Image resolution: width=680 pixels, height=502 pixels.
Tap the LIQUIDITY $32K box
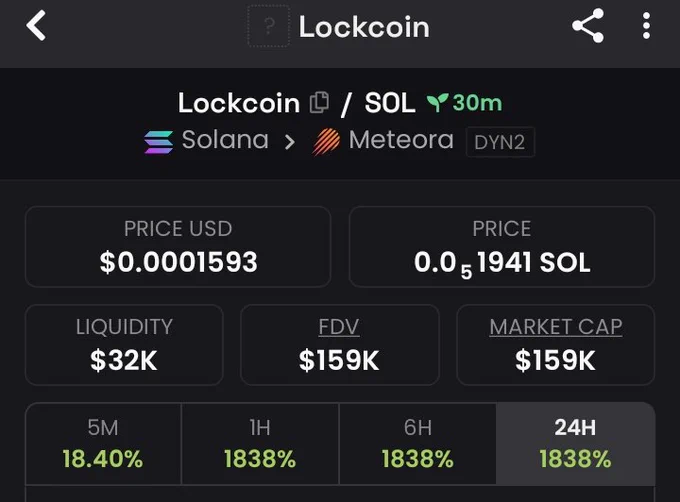click(124, 345)
